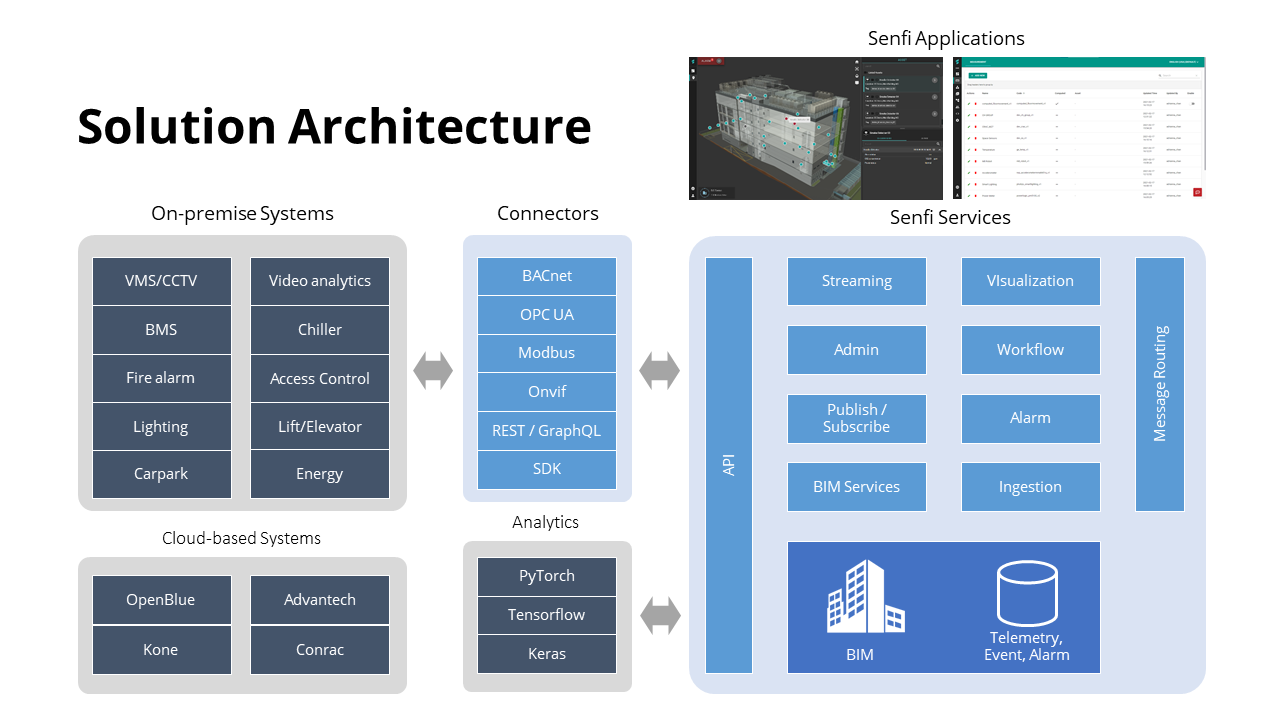Enable the Alarm service block
Viewport: 1280px width, 720px height.
[x=1030, y=418]
